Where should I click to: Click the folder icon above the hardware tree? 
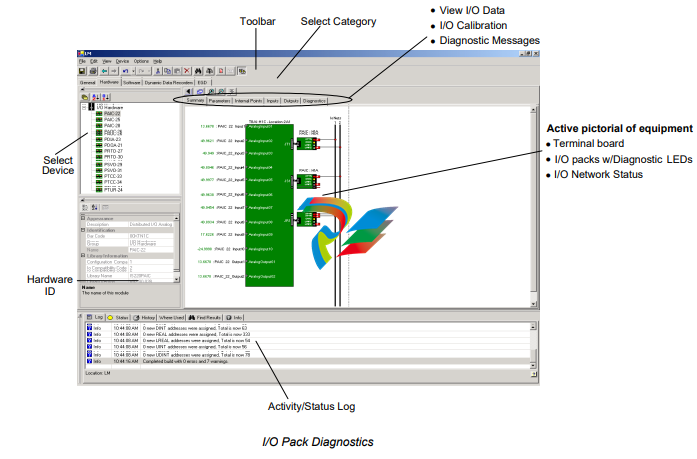[85, 97]
